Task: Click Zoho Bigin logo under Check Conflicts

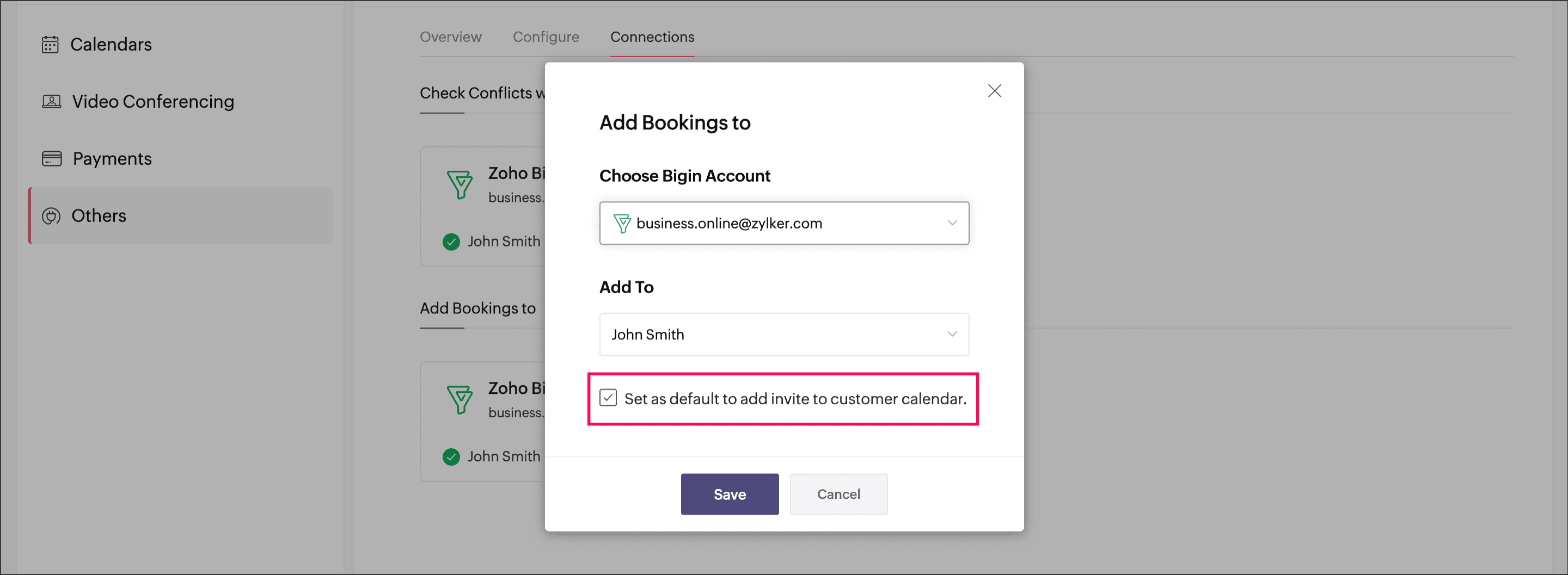Action: [x=460, y=184]
